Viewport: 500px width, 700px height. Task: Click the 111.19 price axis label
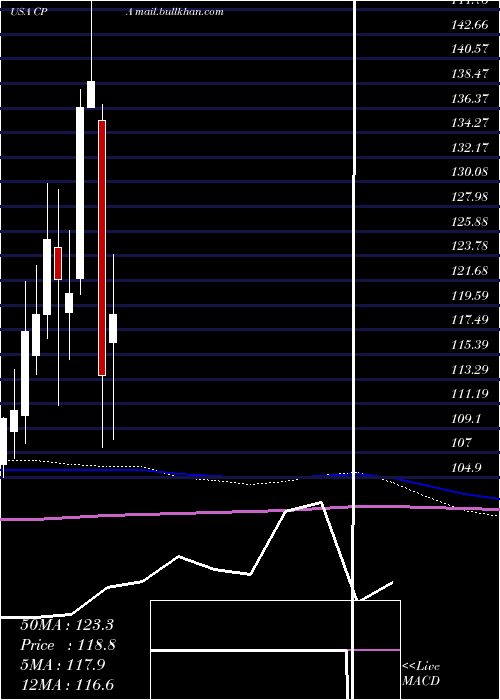click(x=470, y=394)
